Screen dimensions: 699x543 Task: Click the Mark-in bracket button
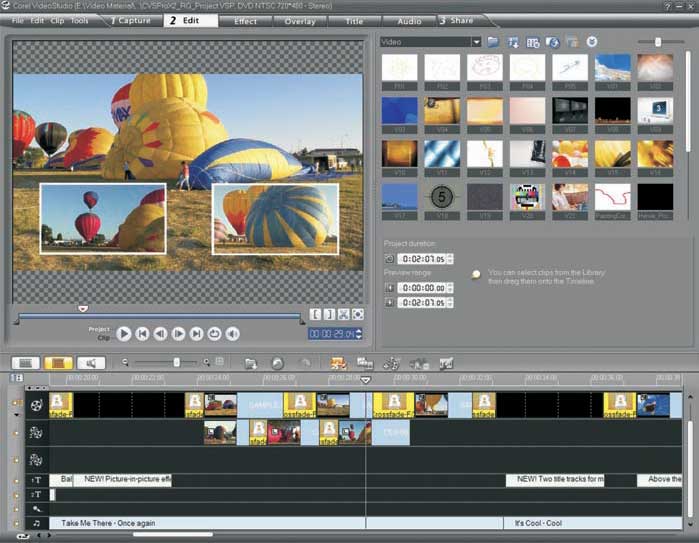pyautogui.click(x=315, y=314)
